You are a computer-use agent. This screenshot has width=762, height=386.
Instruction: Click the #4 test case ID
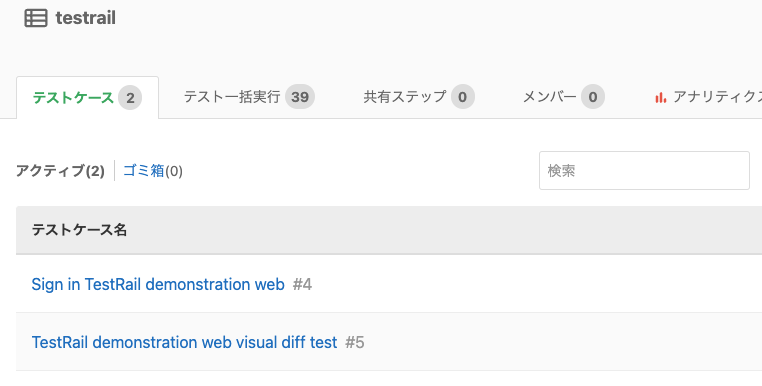pos(302,284)
